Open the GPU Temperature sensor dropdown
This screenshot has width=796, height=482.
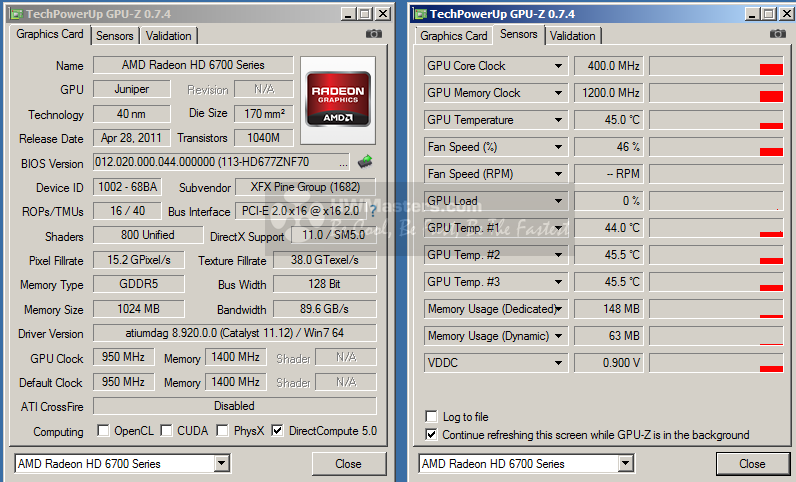point(559,120)
